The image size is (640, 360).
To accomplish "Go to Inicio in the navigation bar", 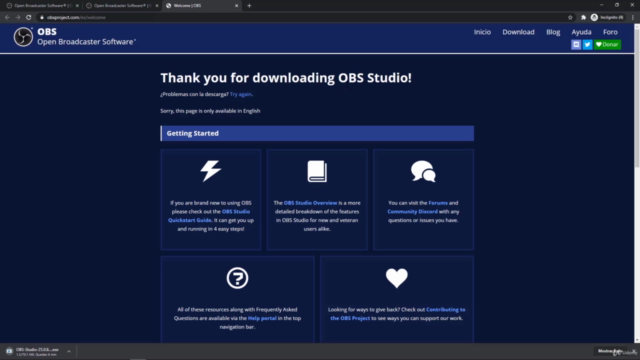I will point(482,32).
